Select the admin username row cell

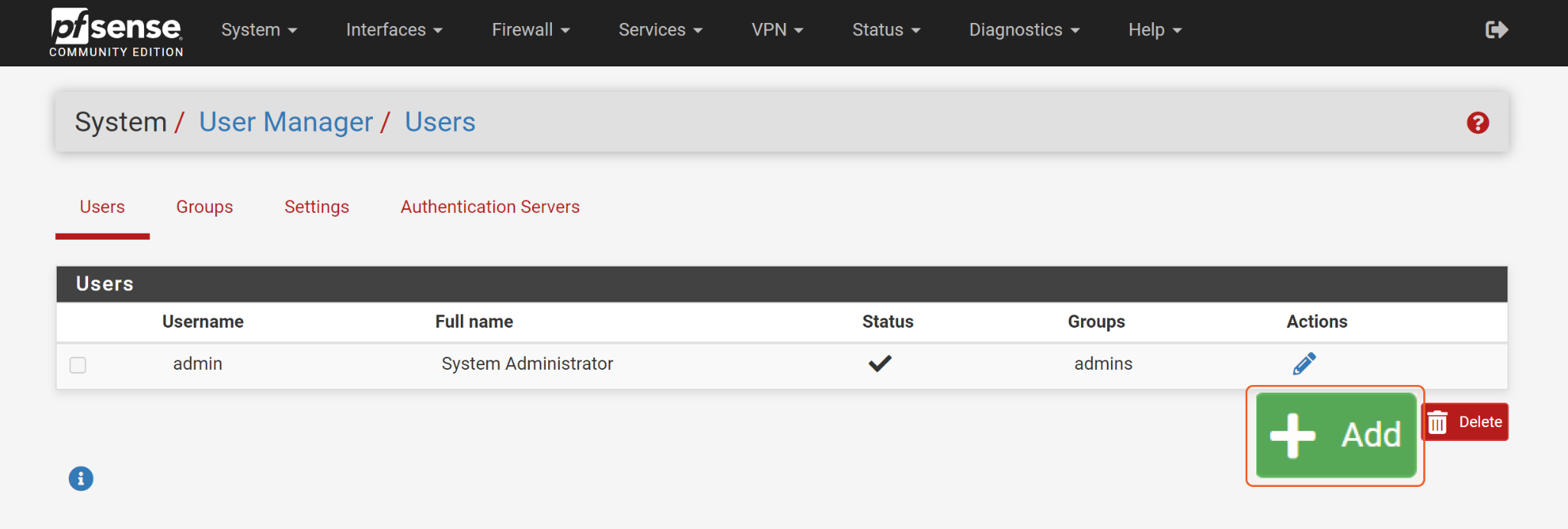coord(198,364)
